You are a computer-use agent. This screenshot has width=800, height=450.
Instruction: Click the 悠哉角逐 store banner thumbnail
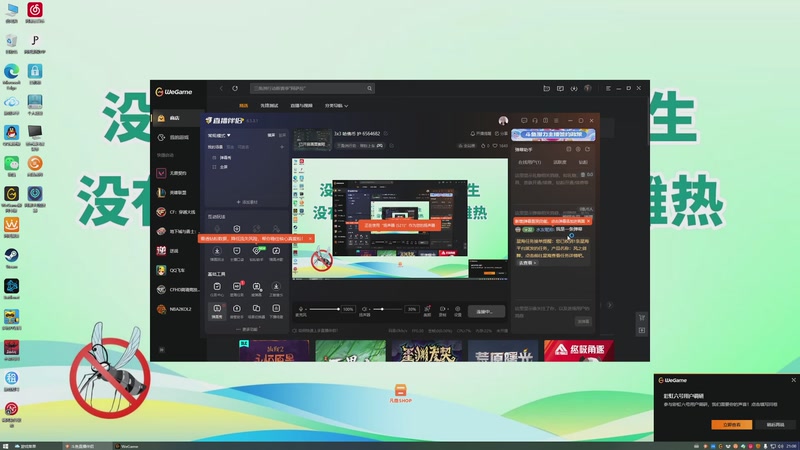pos(579,351)
